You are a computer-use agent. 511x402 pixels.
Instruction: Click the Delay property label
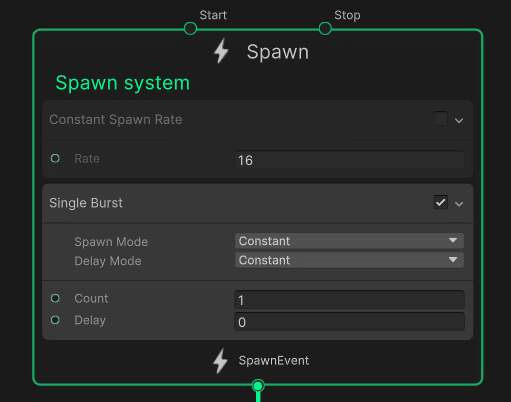coord(90,320)
